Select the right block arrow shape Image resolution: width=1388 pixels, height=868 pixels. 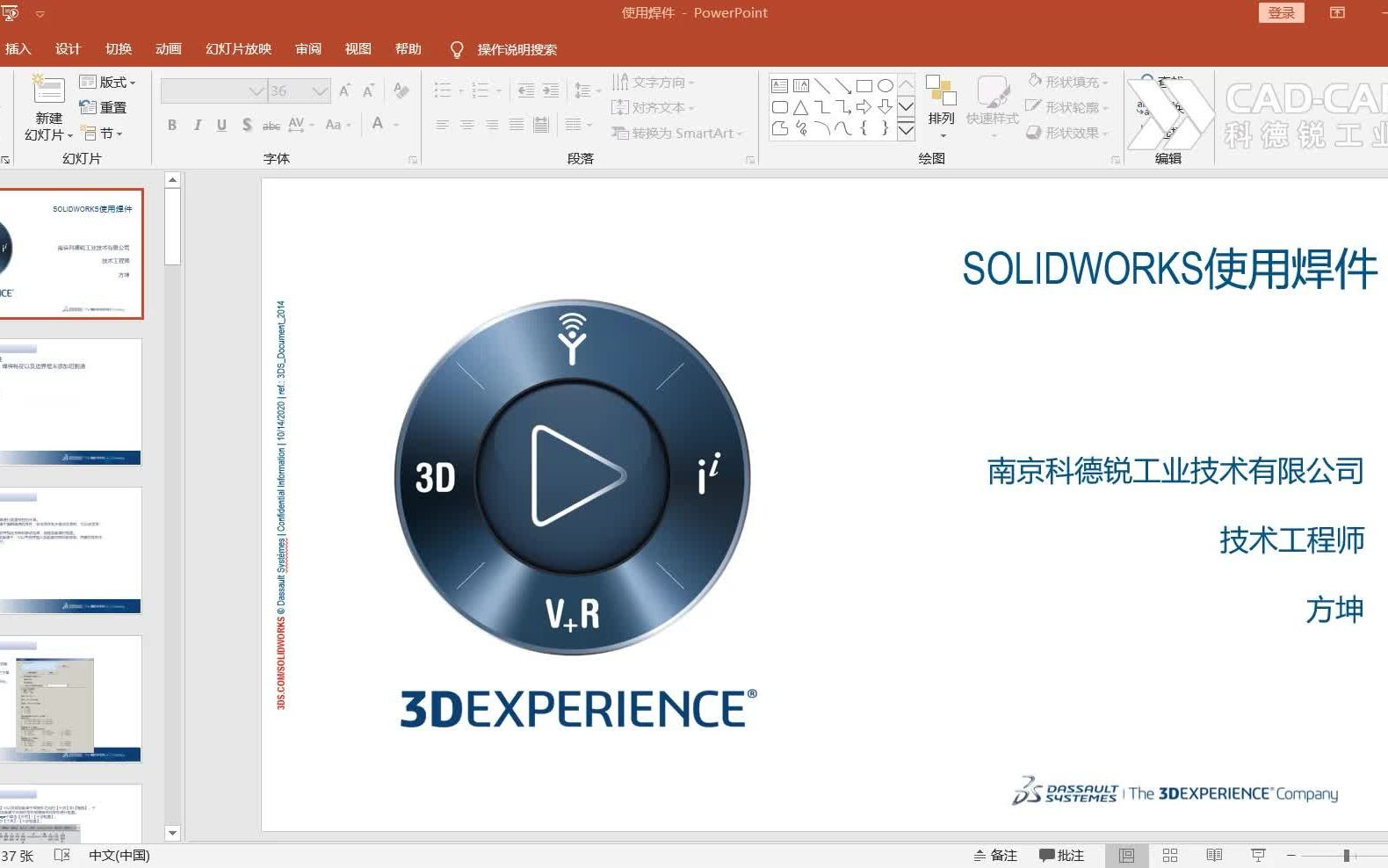864,107
